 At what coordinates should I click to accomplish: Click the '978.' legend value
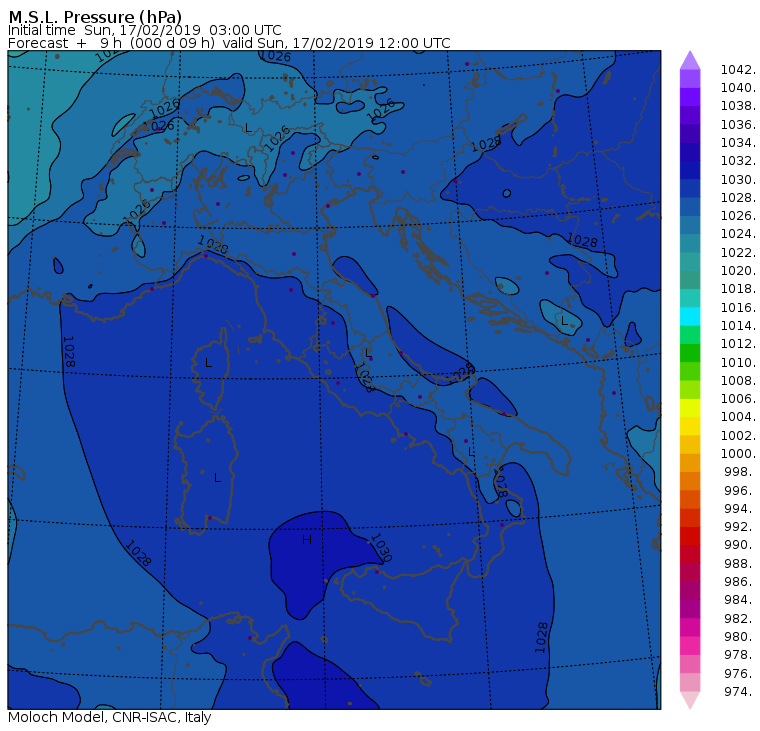point(740,655)
